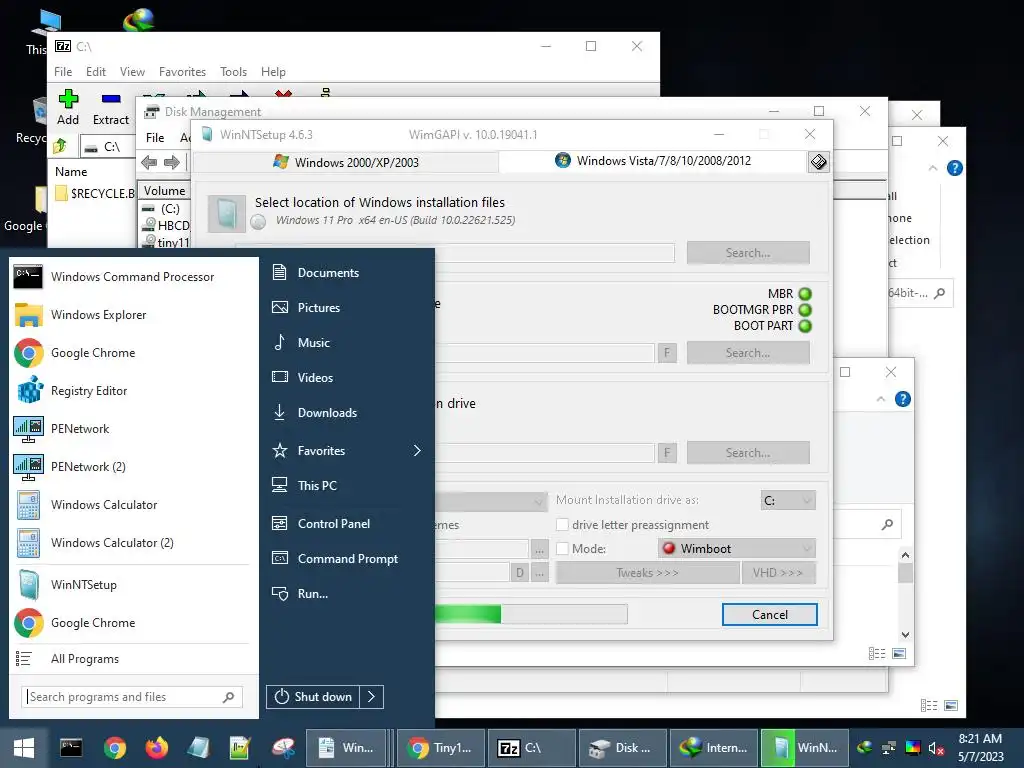Switch to Windows Vista/7/8/10/2008/2012 tab
Screen dimensions: 1024x768
pos(653,161)
